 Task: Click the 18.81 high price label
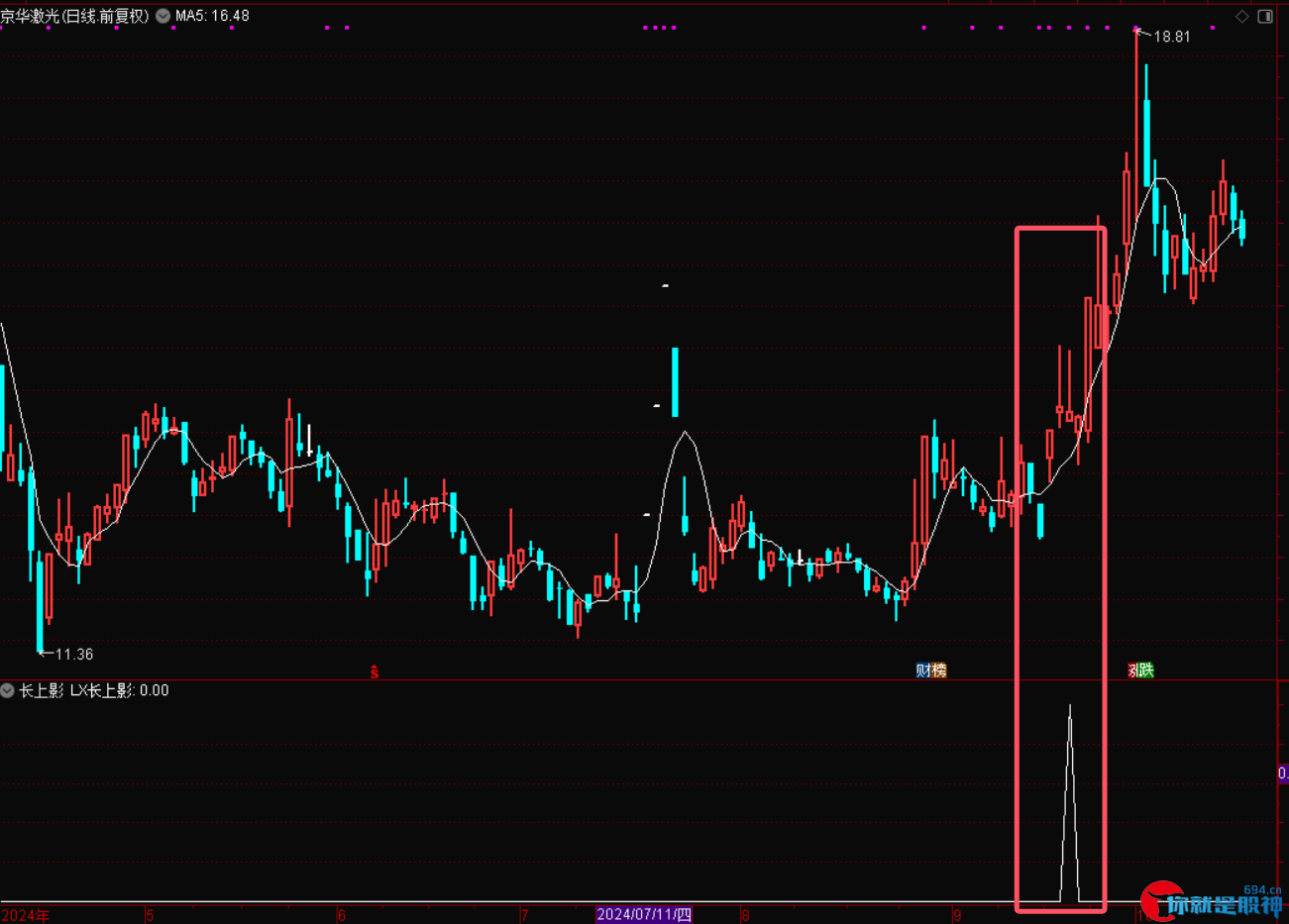(x=1172, y=37)
